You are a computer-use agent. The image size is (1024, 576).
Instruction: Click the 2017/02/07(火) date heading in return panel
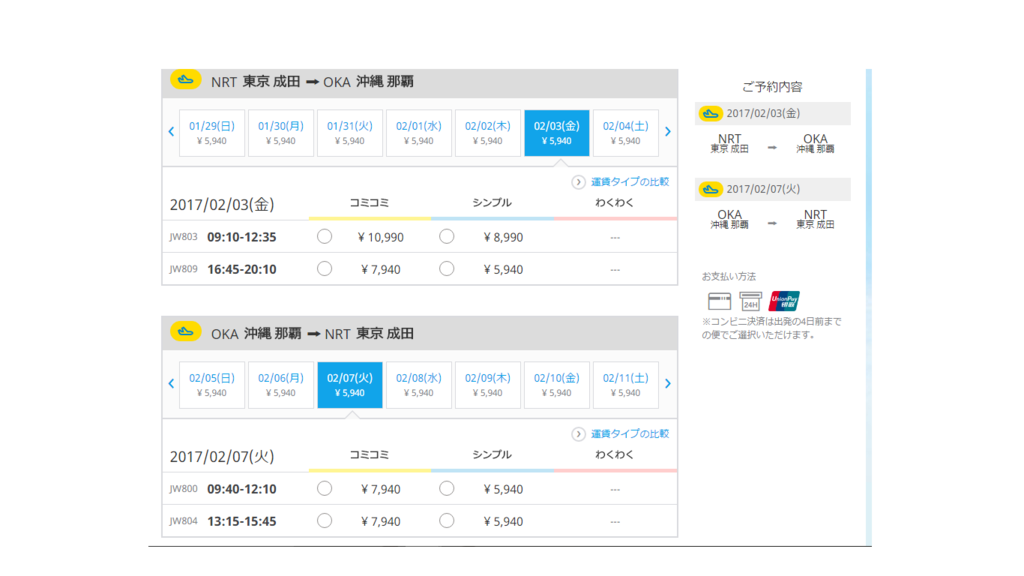[222, 457]
